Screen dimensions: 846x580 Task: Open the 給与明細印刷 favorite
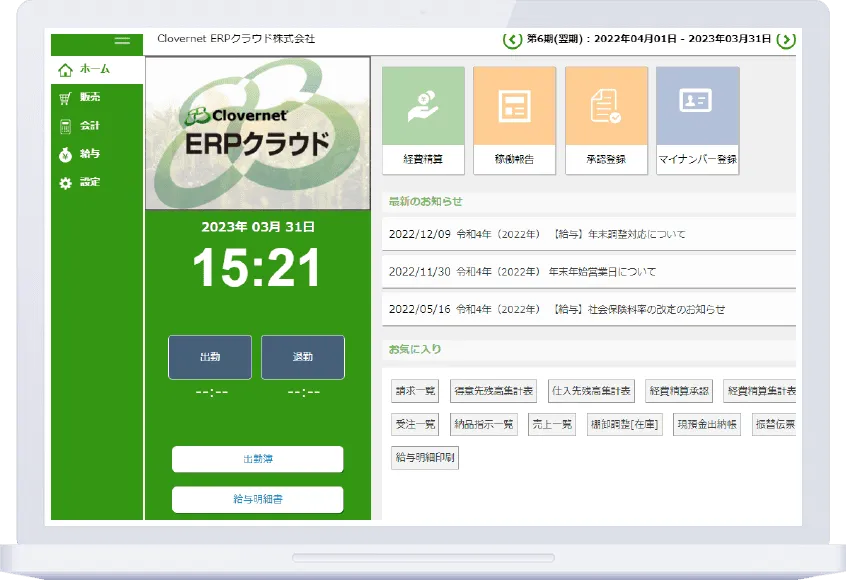tap(425, 458)
